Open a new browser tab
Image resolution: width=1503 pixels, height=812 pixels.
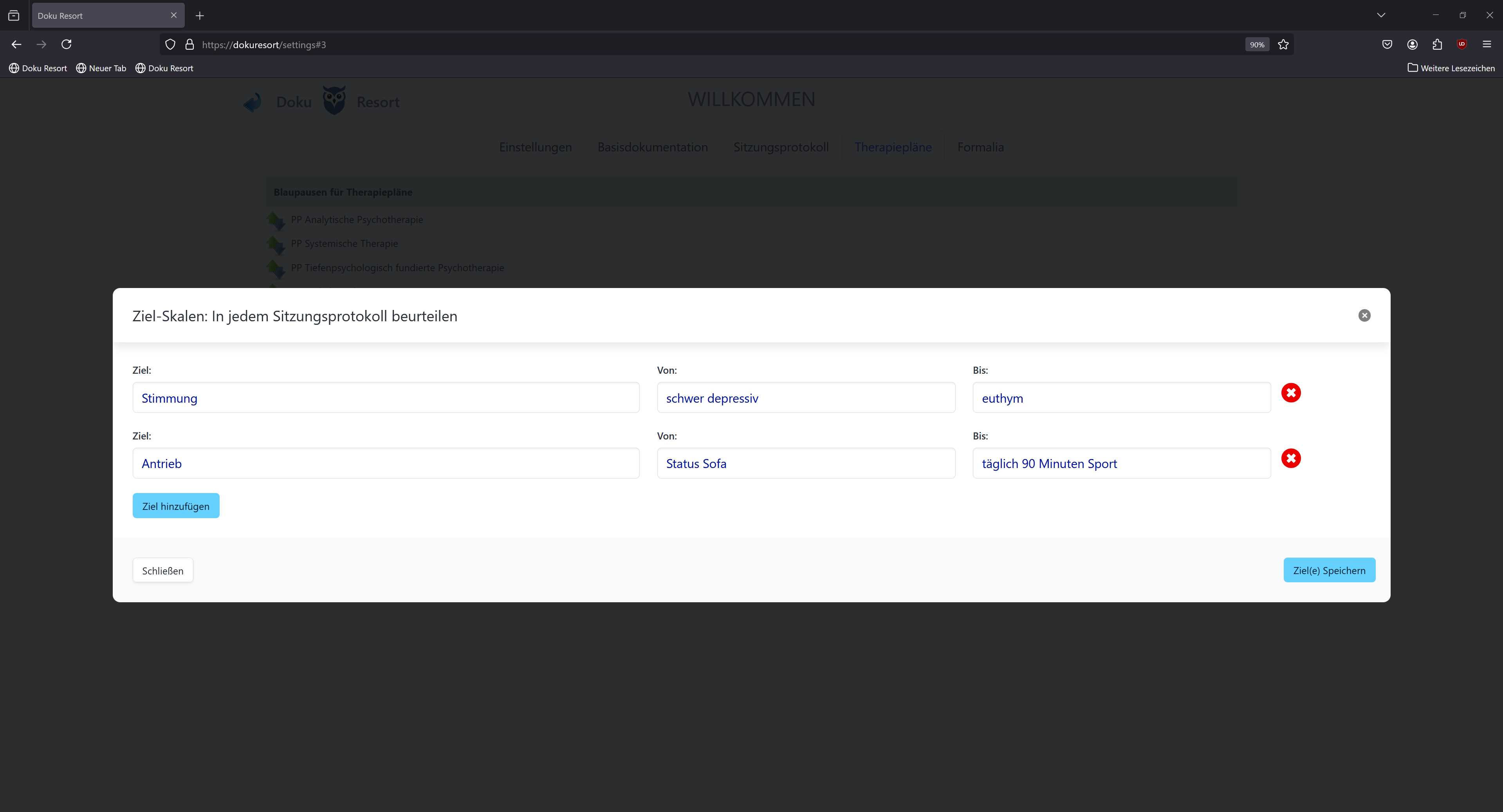pos(200,16)
